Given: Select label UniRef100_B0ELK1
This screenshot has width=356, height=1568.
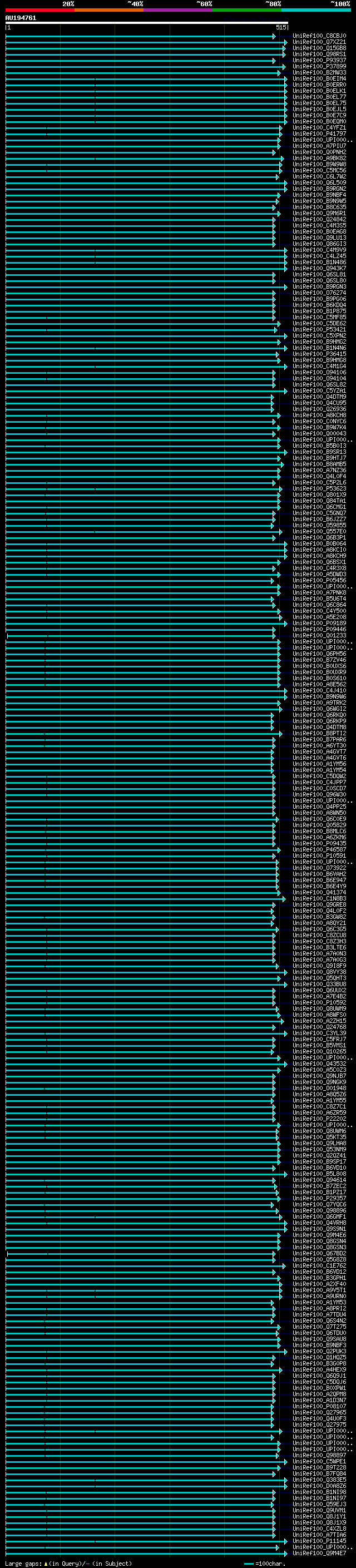Looking at the screenshot, I should click(x=319, y=91).
